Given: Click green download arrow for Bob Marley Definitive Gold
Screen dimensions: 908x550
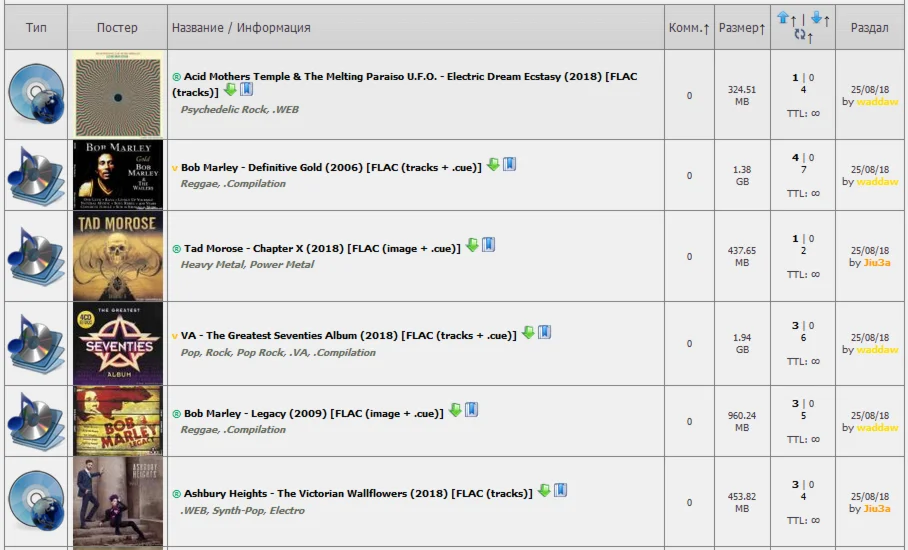Looking at the screenshot, I should 493,165.
